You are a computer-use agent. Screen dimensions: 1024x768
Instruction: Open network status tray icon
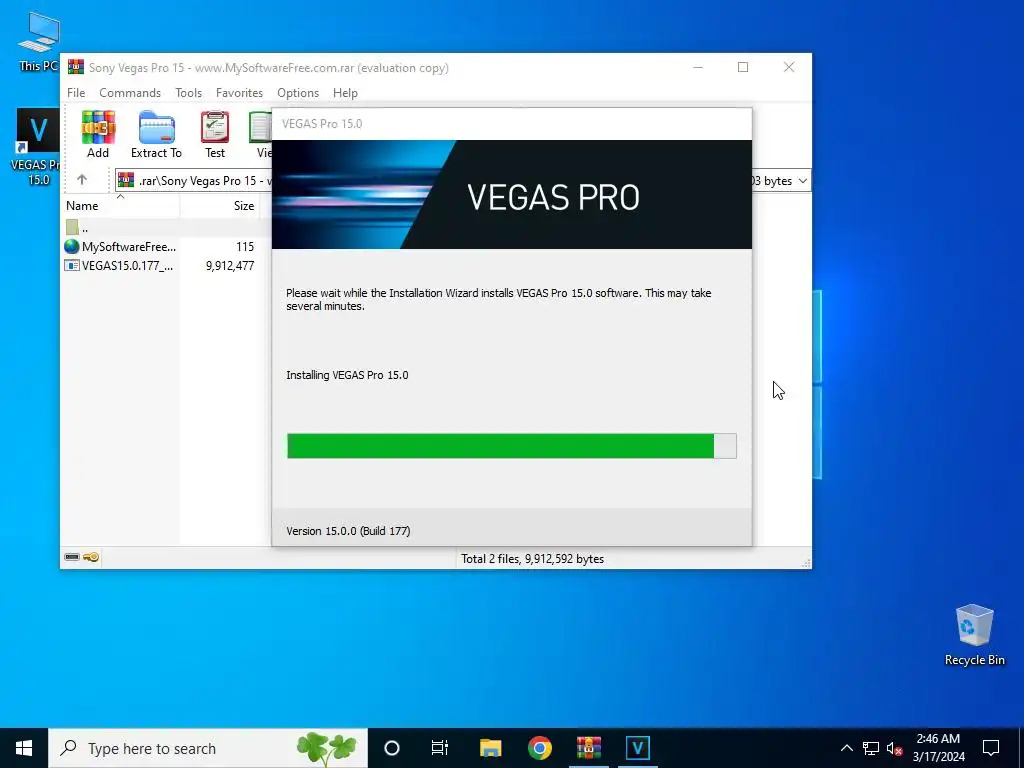tap(871, 748)
